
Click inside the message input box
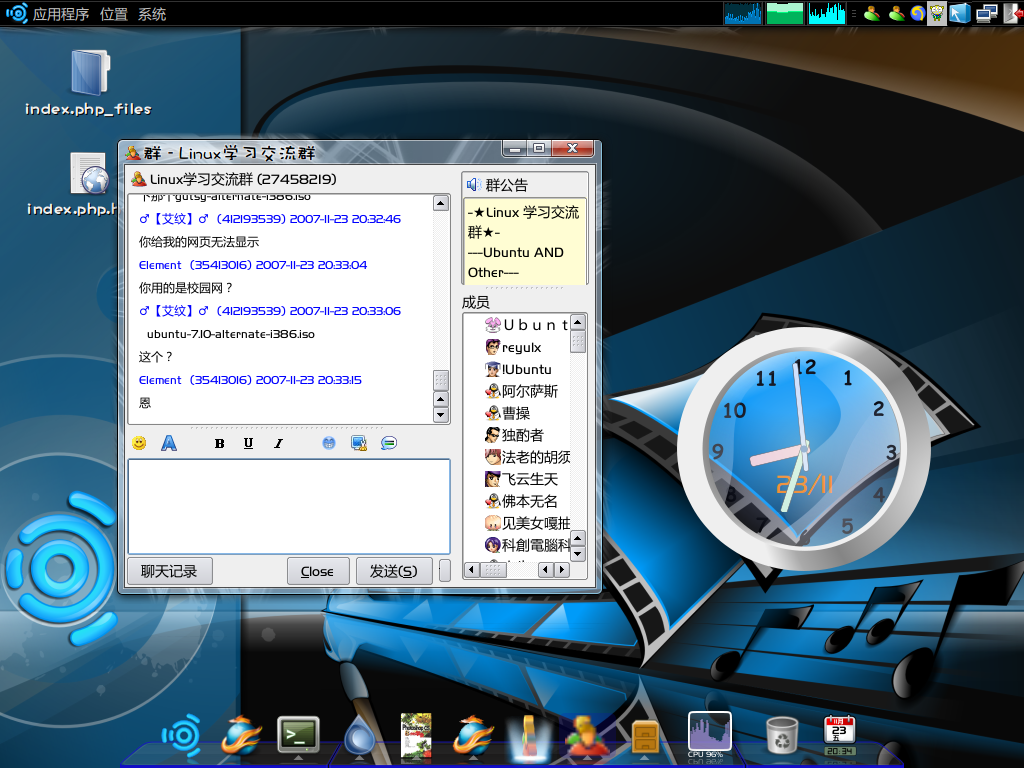coord(289,506)
